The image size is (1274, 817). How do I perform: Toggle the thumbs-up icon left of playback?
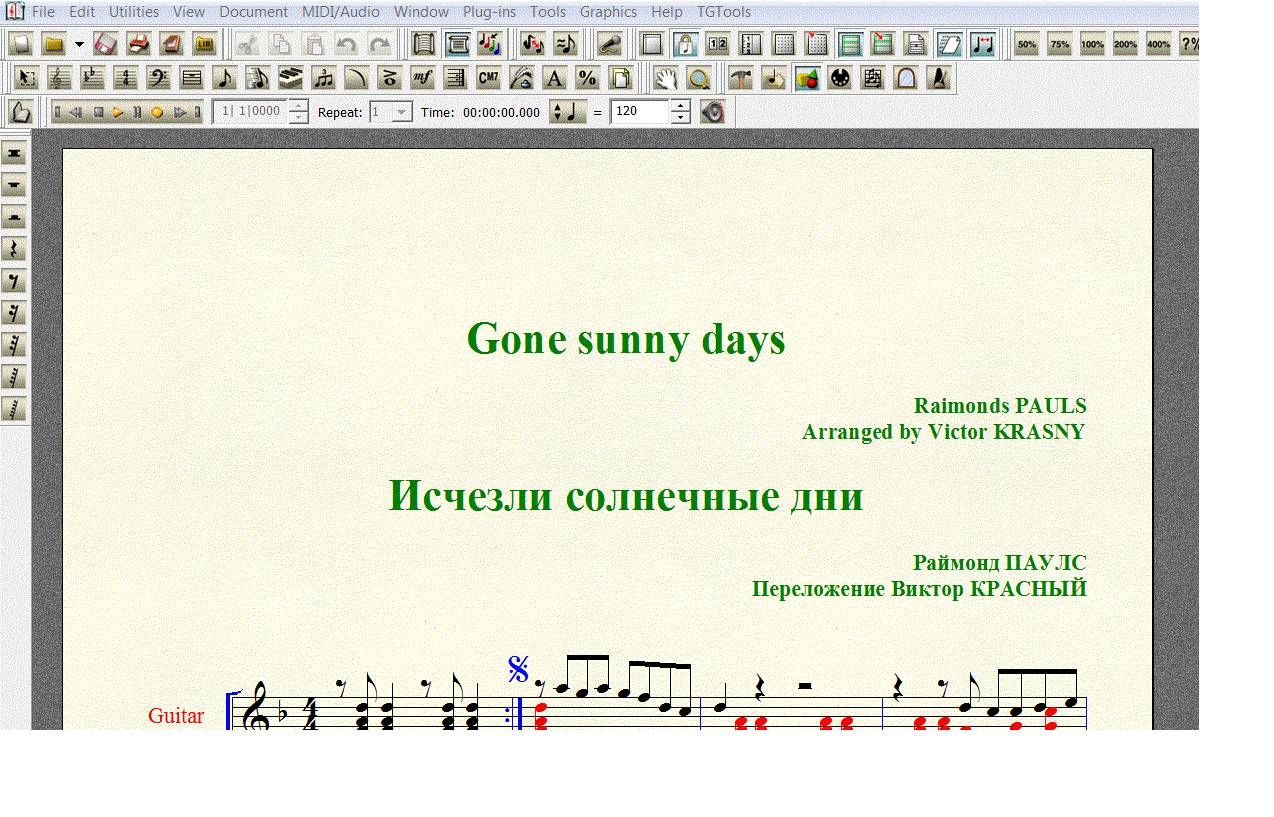21,112
